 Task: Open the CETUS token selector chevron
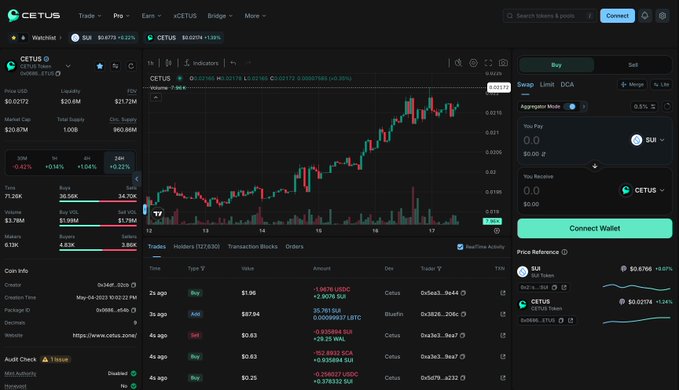68,66
